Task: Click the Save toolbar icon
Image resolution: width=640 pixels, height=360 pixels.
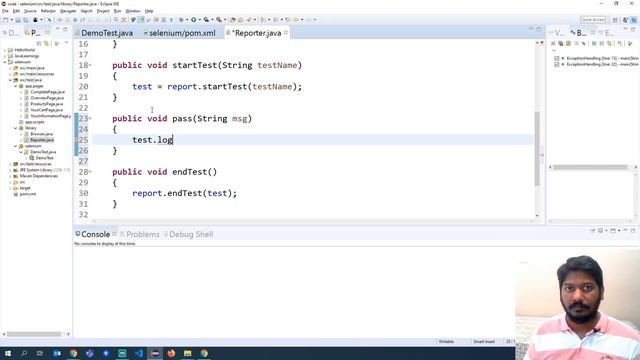Action: point(18,20)
